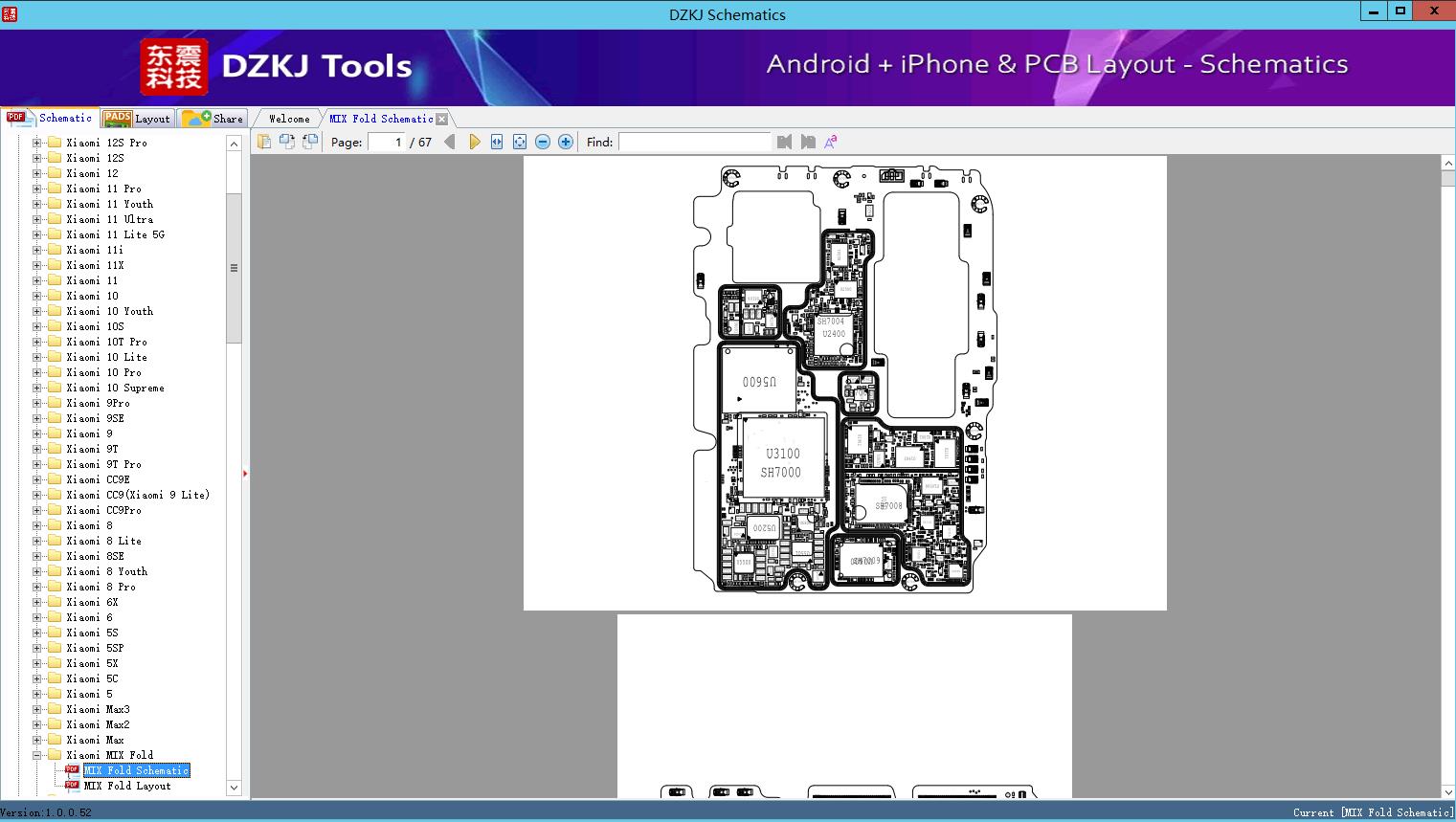Select the Xiaomi 11 Lite 5G folder
The image size is (1456, 822).
click(115, 234)
